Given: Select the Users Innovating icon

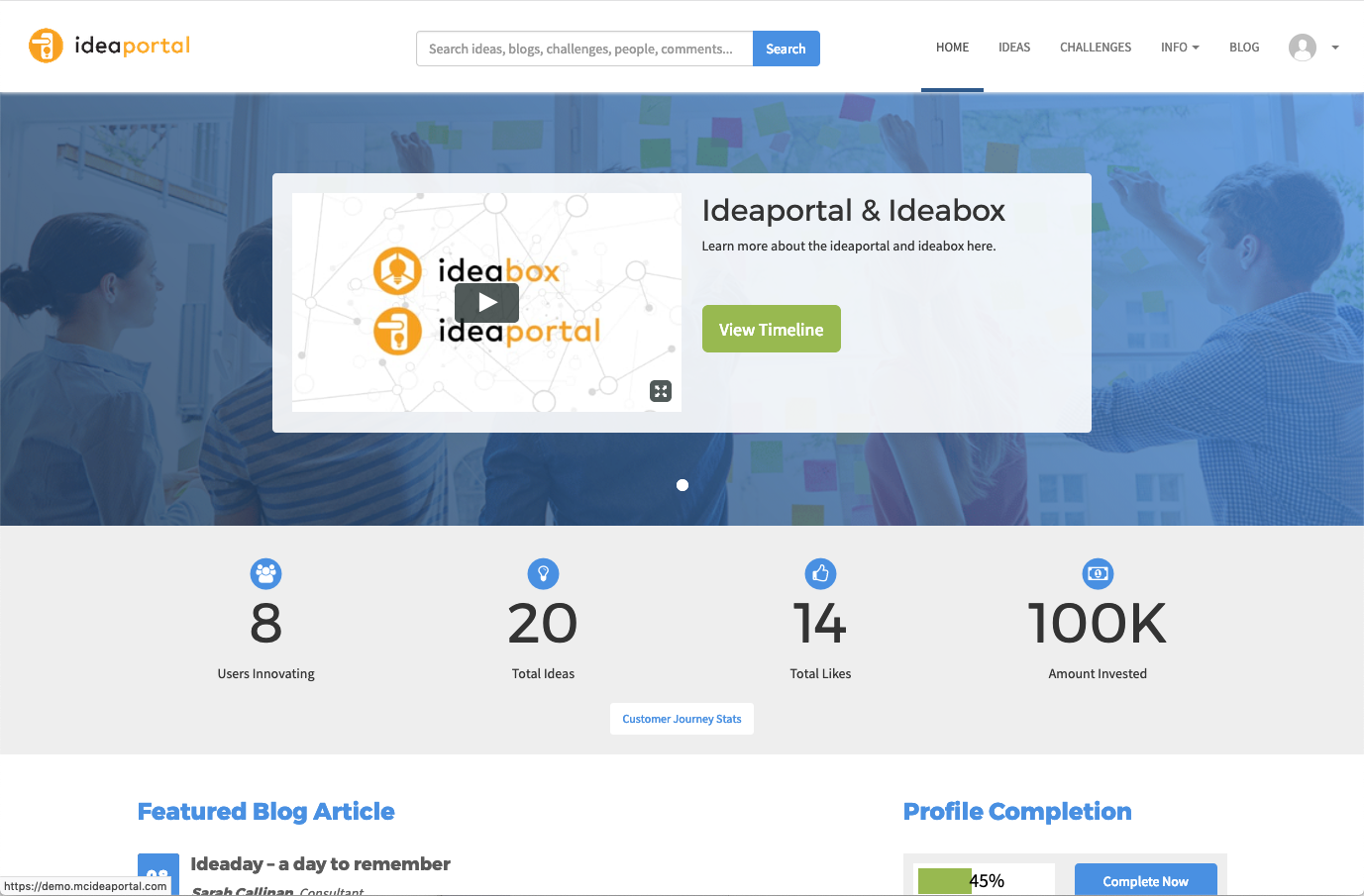Looking at the screenshot, I should (x=265, y=573).
